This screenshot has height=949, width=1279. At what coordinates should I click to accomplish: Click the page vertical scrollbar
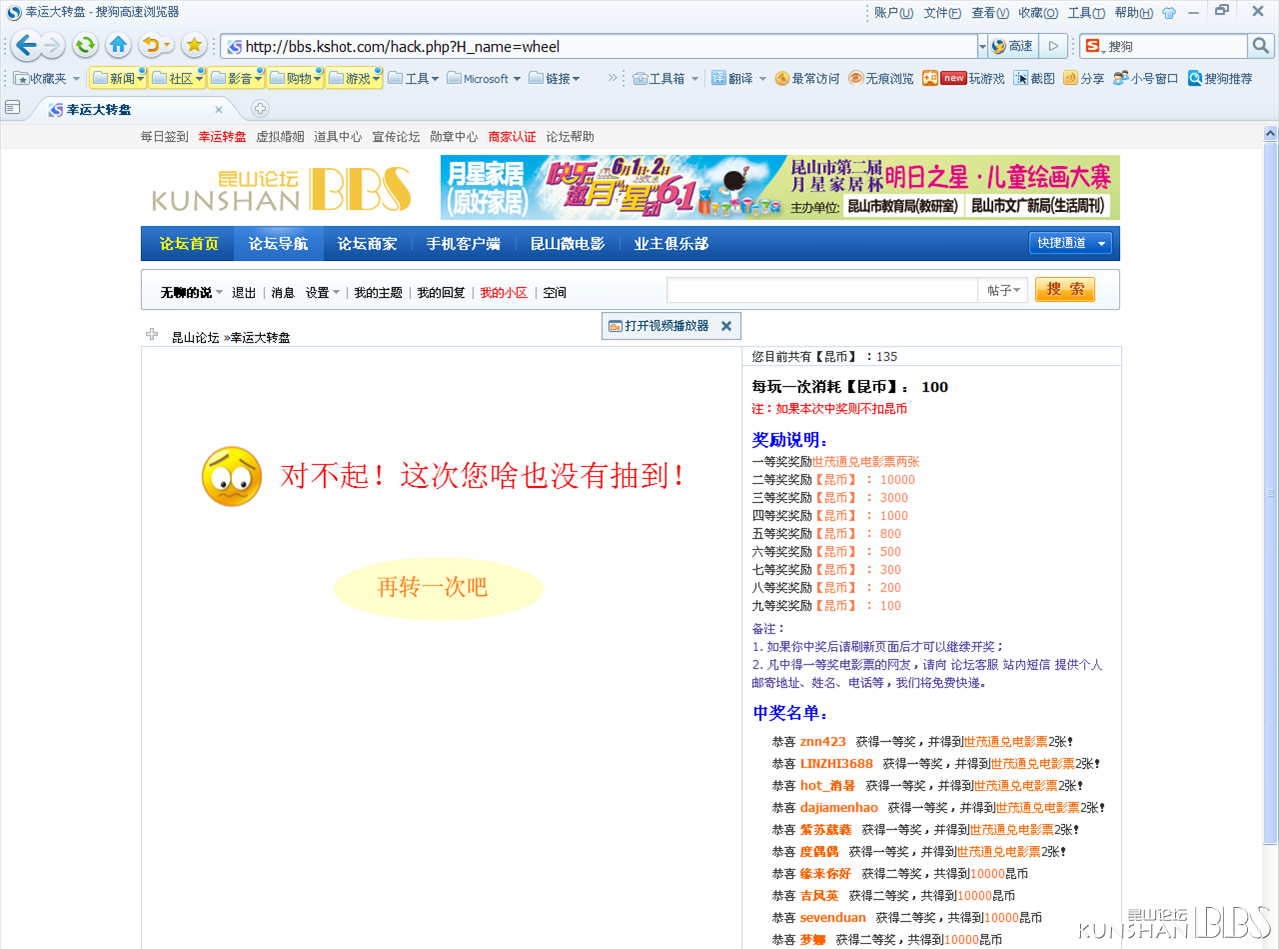(1271, 492)
